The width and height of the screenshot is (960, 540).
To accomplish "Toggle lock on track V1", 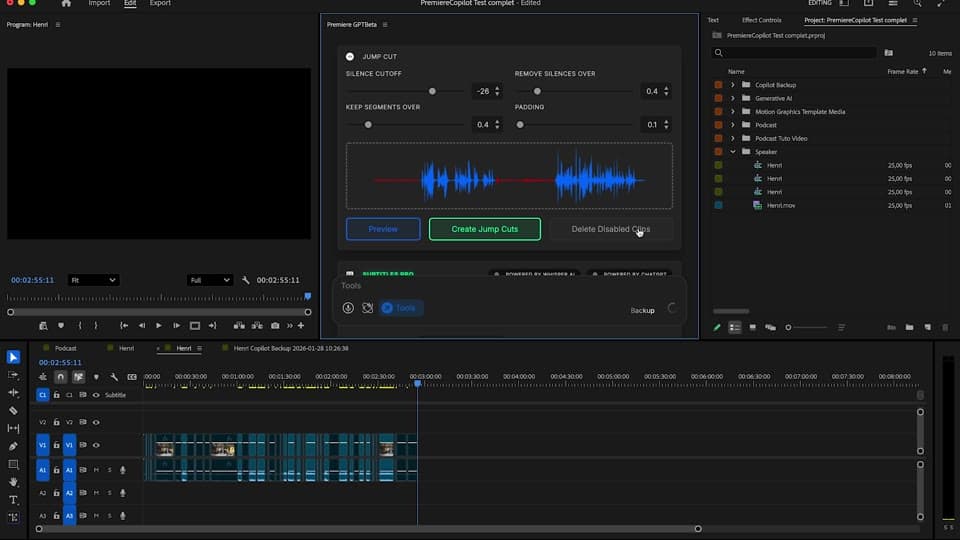I will (x=56, y=445).
